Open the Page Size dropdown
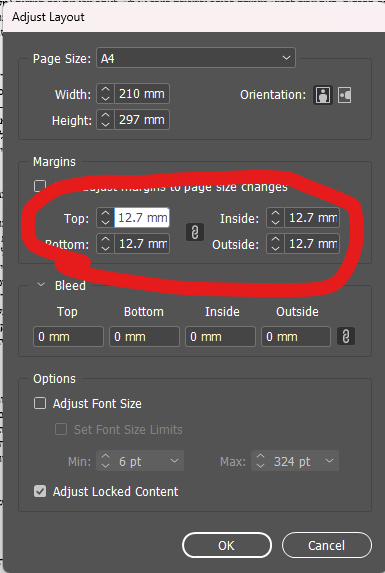This screenshot has width=385, height=573. [x=196, y=58]
